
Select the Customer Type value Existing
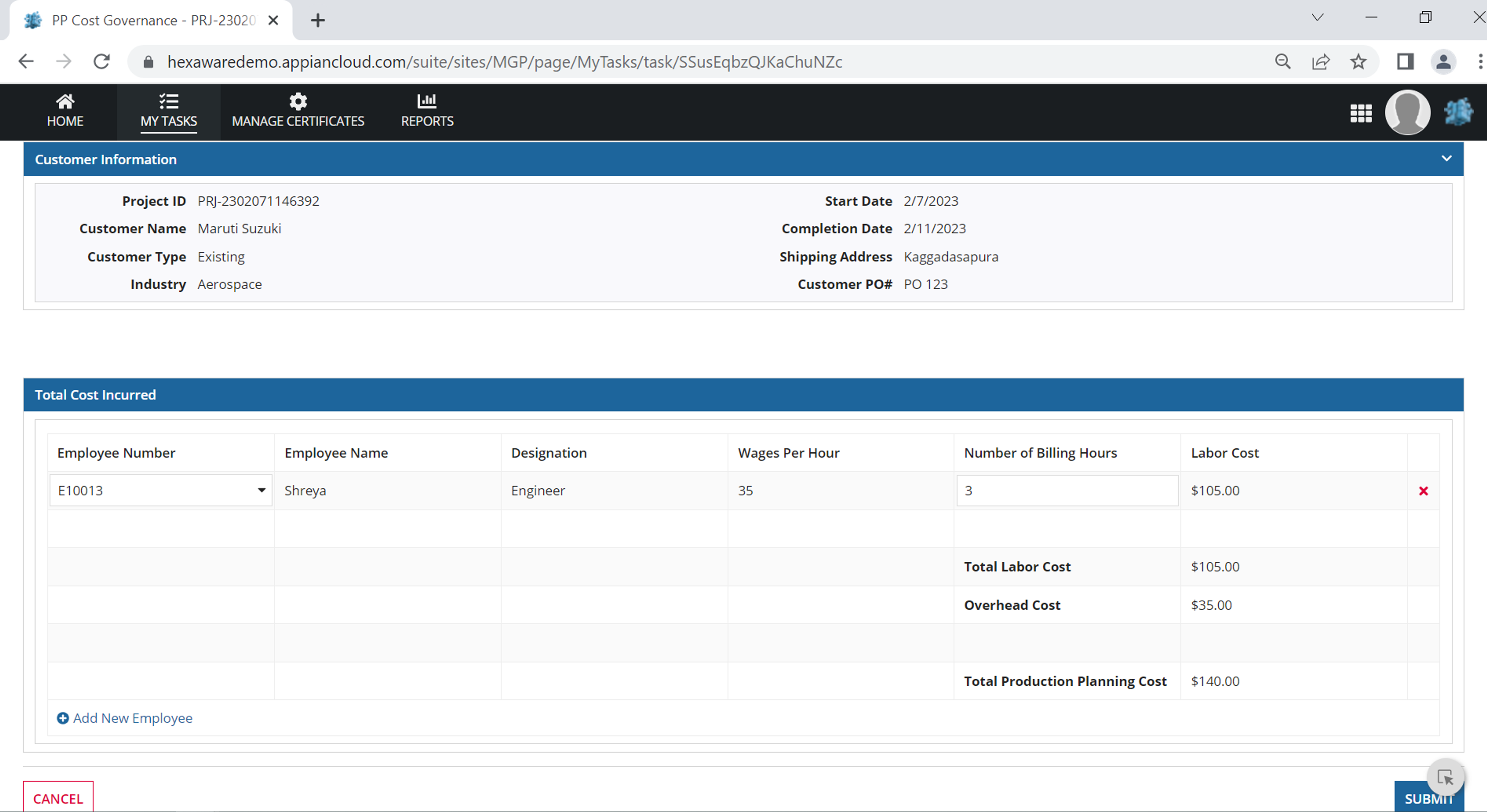point(220,257)
